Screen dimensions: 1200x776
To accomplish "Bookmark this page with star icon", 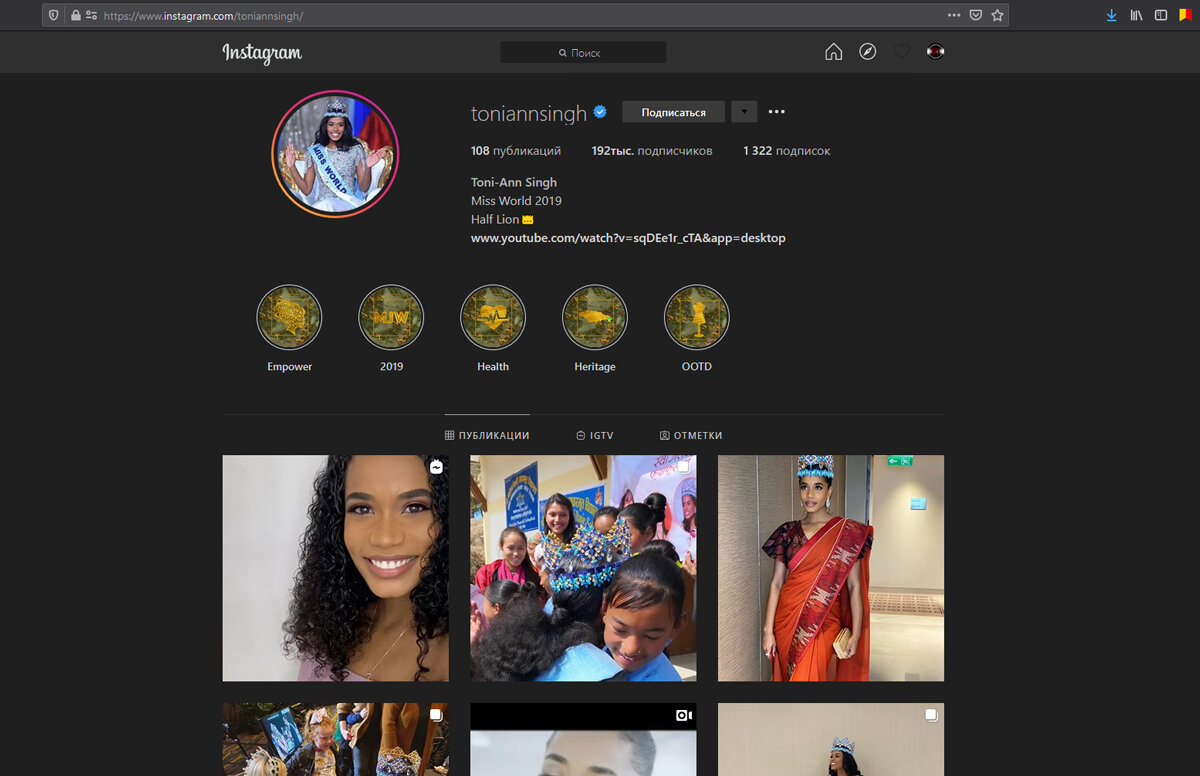I will pyautogui.click(x=997, y=15).
